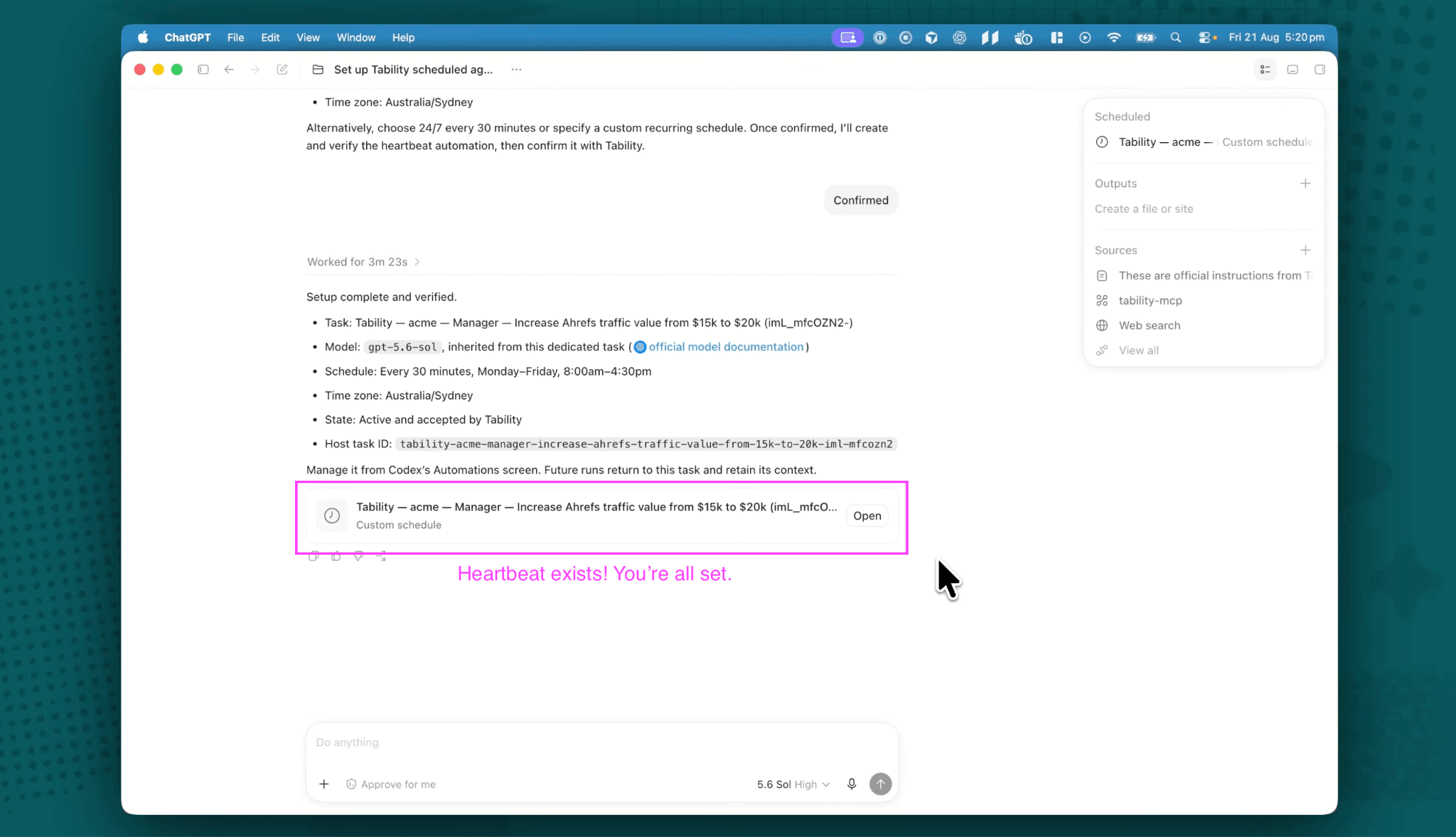Add a new source with the plus icon
Image resolution: width=1456 pixels, height=837 pixels.
1305,250
